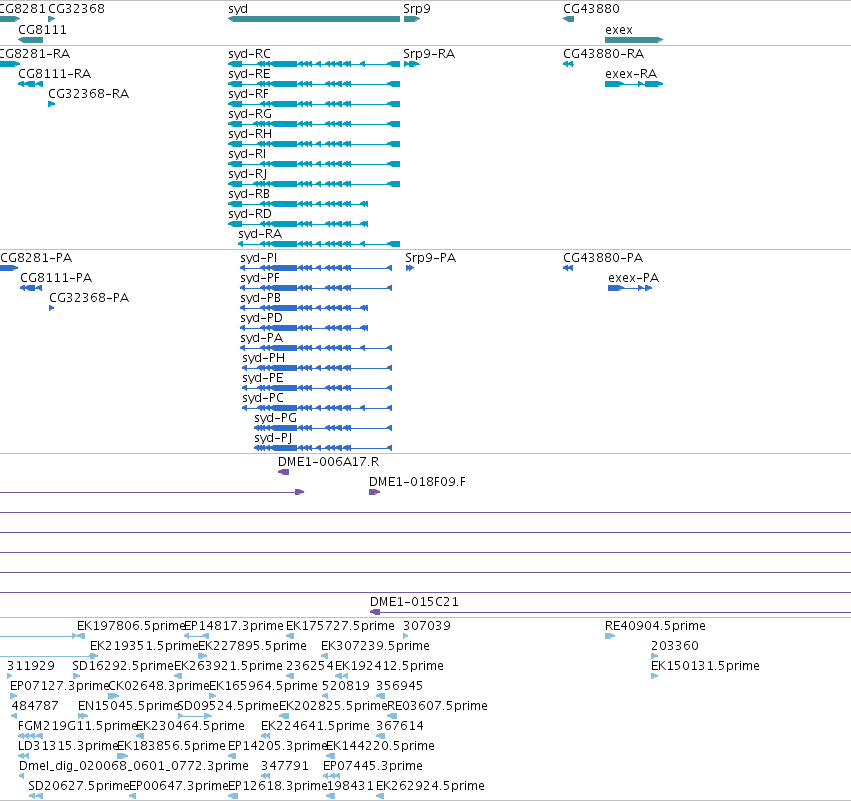This screenshot has width=851, height=801.
Task: Select transcript syd-RD
Action: [298, 224]
